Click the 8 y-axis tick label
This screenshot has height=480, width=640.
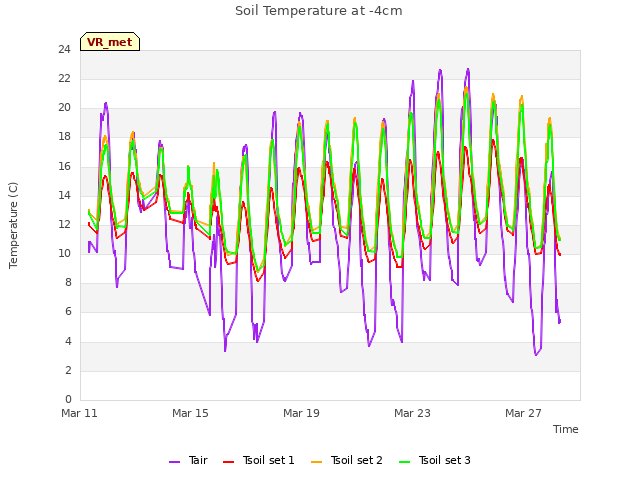[68, 283]
